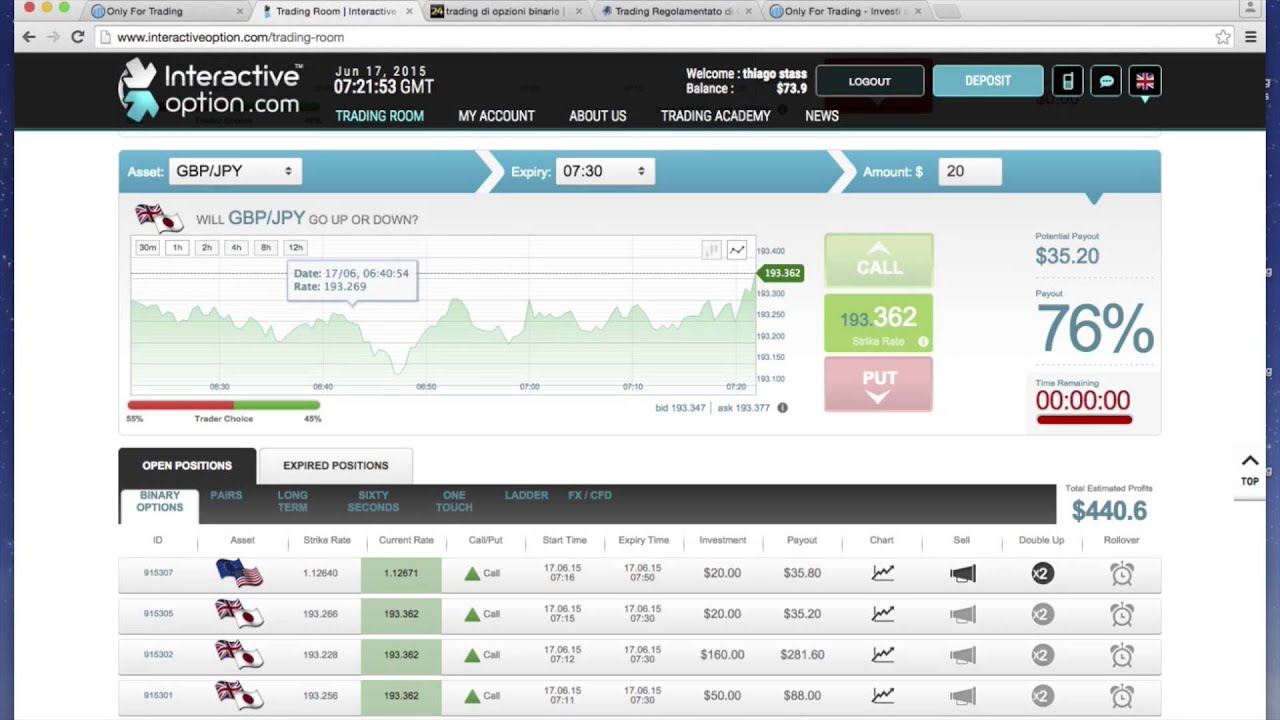Viewport: 1280px width, 720px height.
Task: Switch to candlestick chart view icon
Action: click(711, 250)
